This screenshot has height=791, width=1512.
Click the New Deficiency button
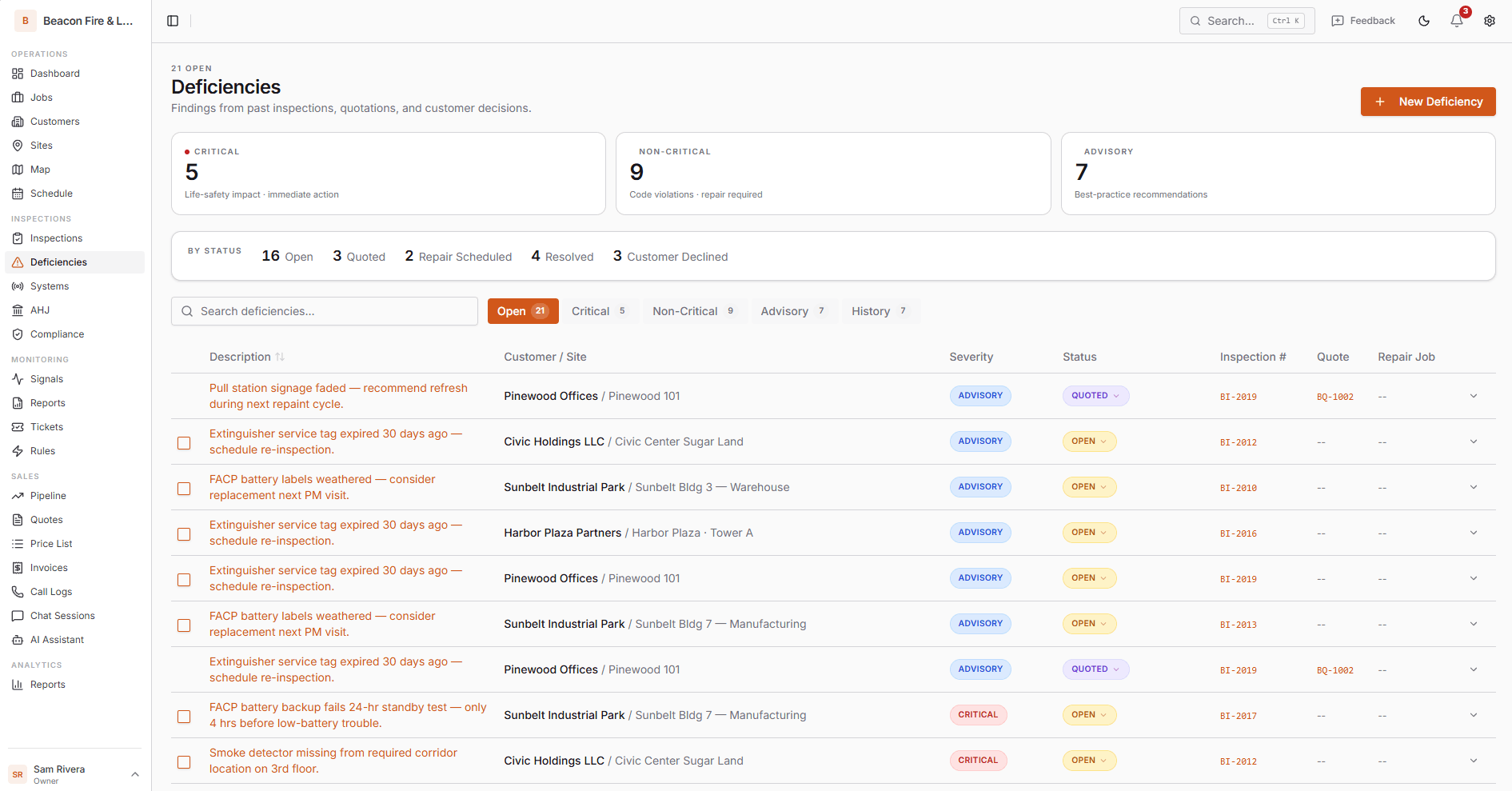tap(1427, 102)
